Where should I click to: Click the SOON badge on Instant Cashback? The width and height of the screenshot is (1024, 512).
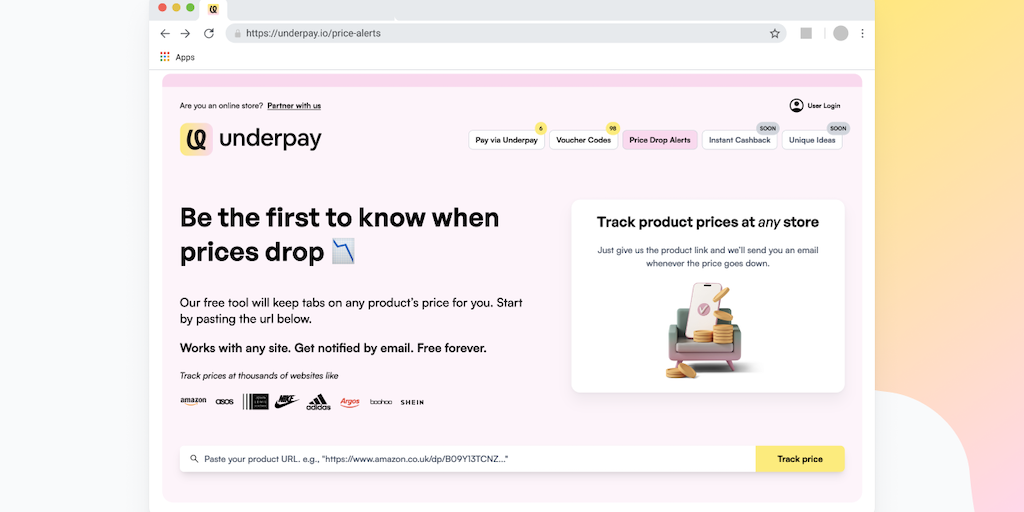coord(767,128)
